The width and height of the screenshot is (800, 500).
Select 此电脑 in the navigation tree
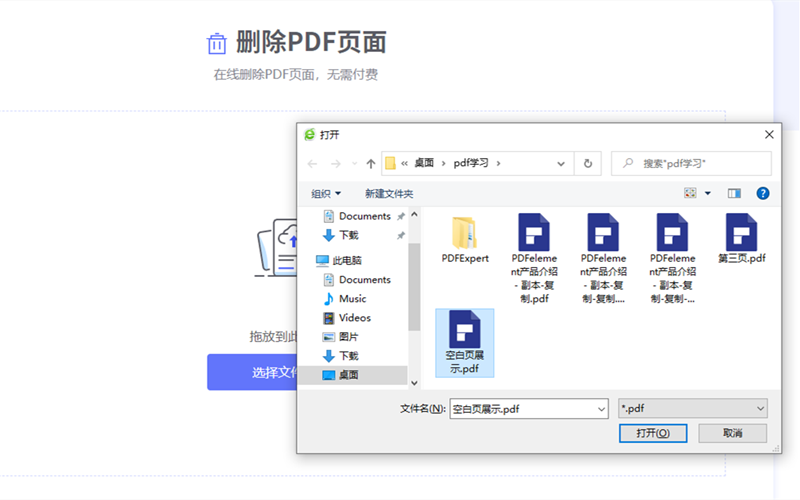pos(347,260)
